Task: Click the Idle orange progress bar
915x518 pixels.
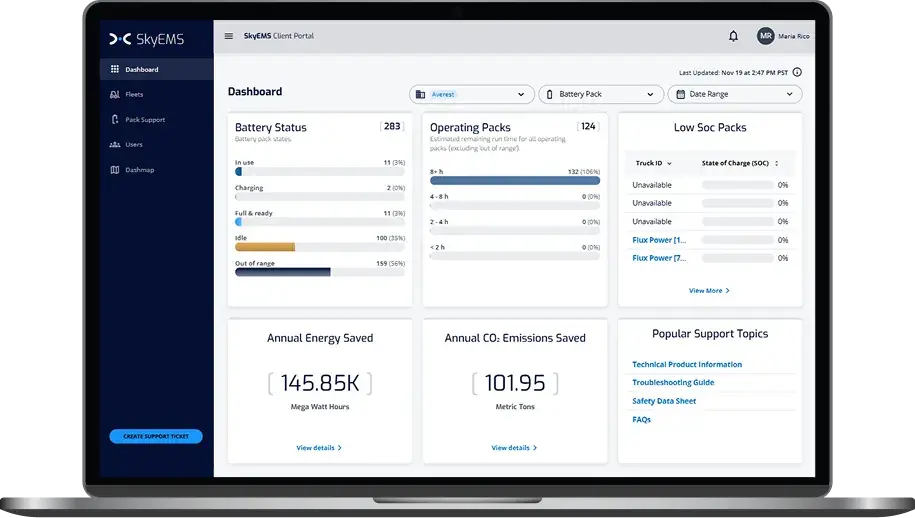Action: tap(265, 247)
